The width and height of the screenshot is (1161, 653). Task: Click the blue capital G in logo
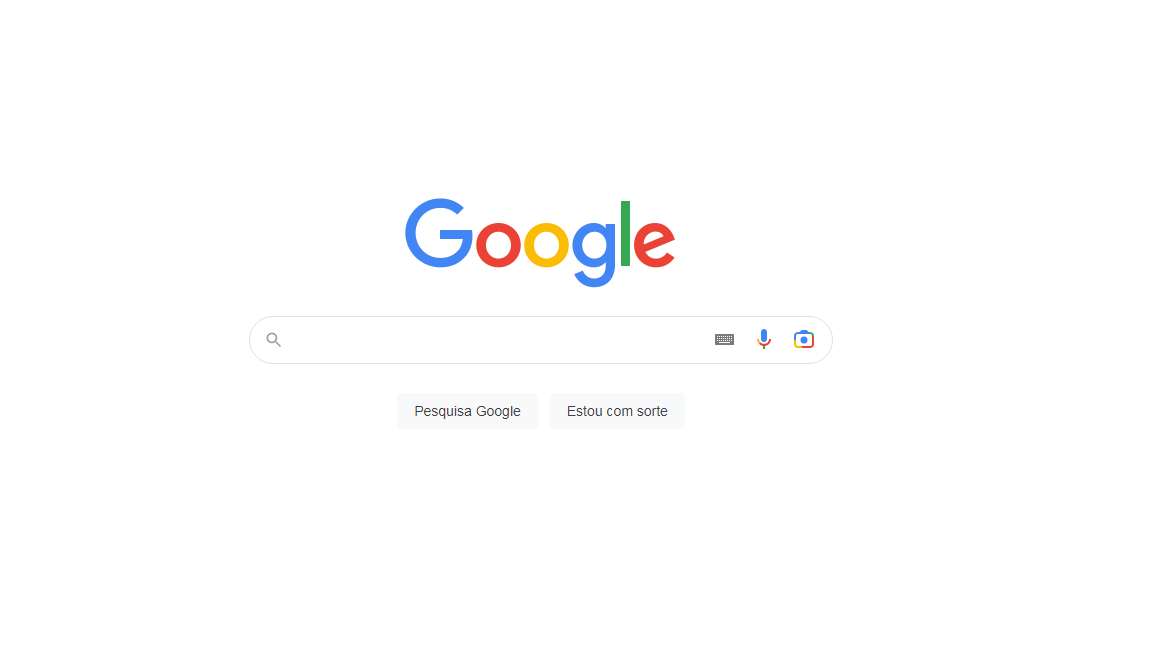point(438,232)
